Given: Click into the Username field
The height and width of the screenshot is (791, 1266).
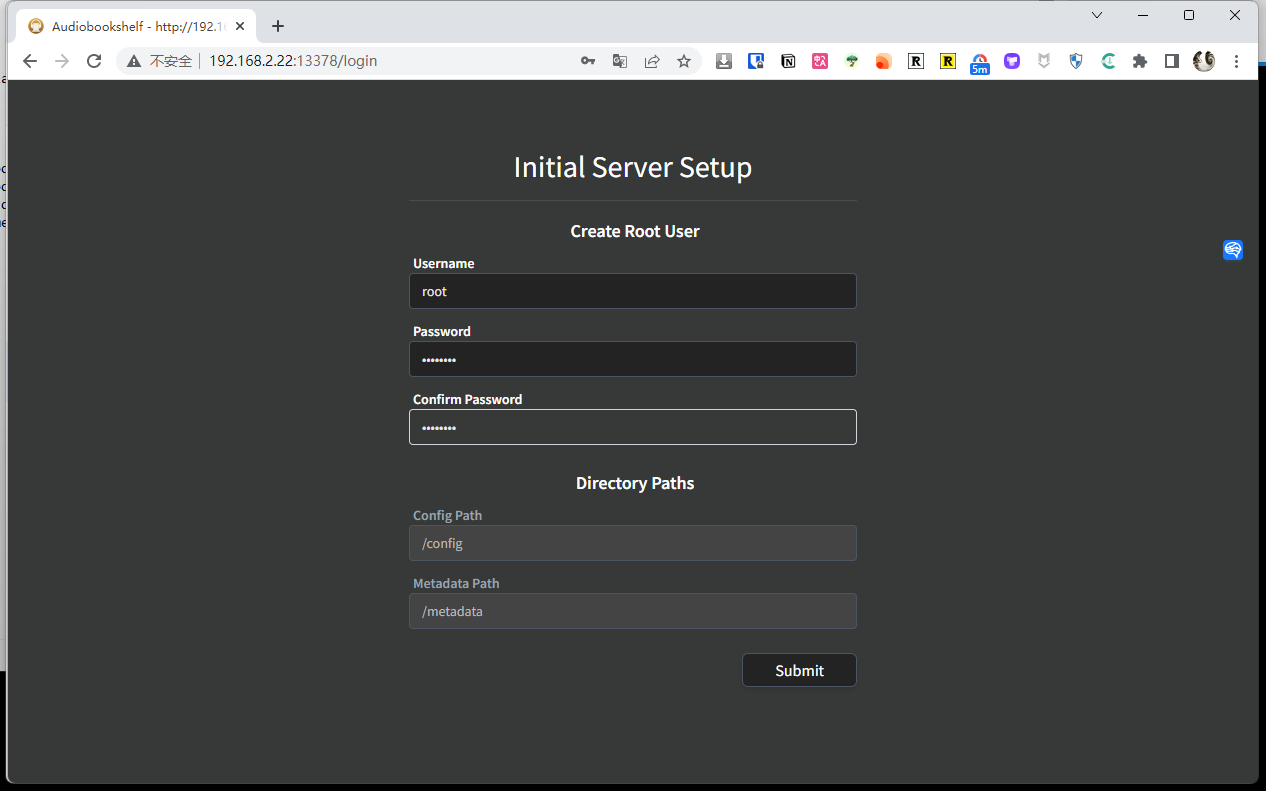Looking at the screenshot, I should click(632, 291).
